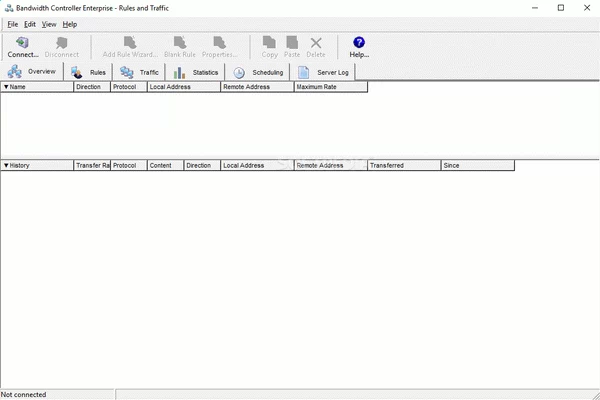Viewport: 600px width, 400px height.
Task: Click the rules Protocol column header
Action: pos(129,87)
